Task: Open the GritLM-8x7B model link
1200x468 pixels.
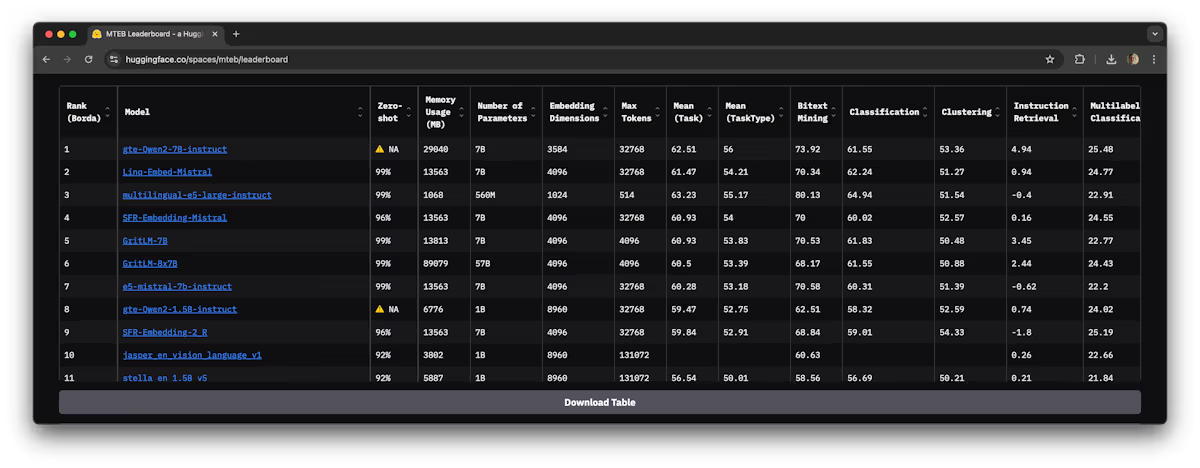Action: (150, 264)
